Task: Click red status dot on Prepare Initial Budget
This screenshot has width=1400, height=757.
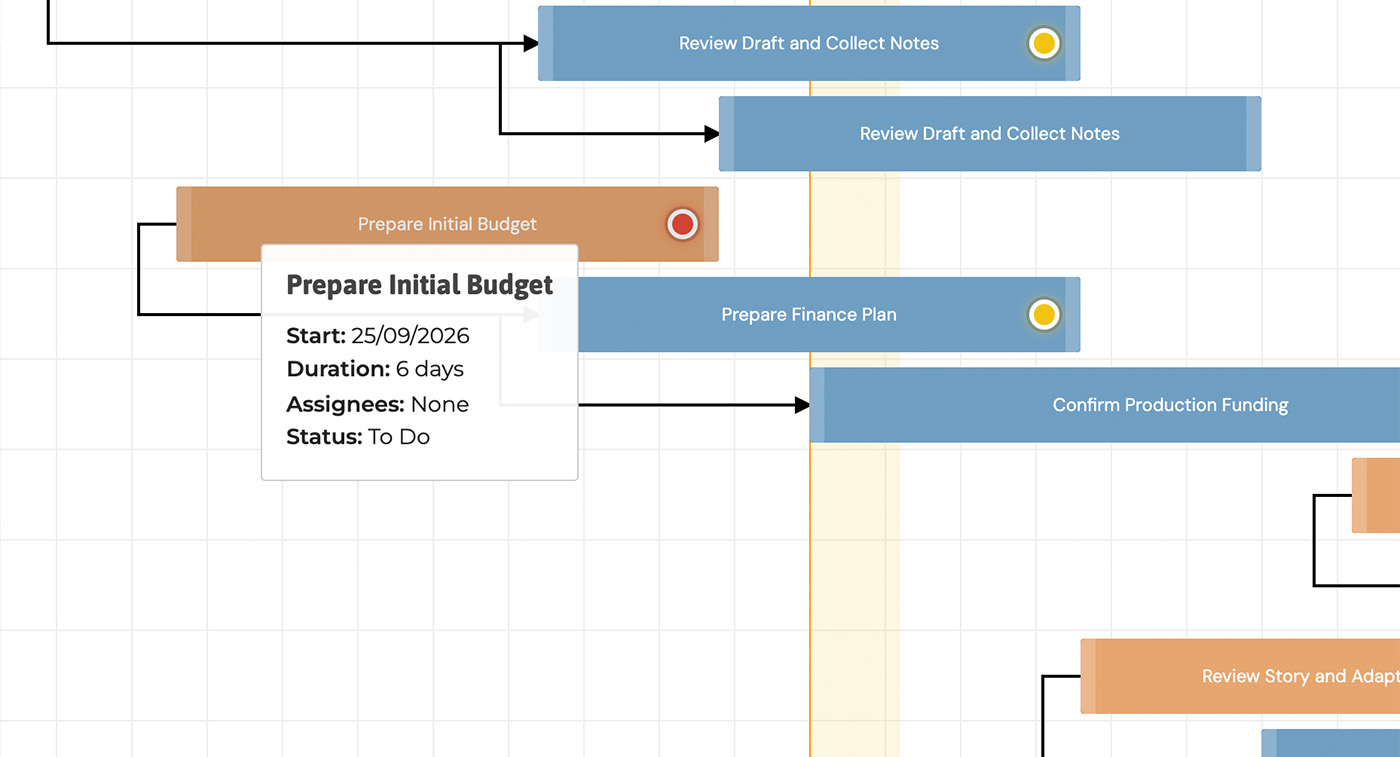Action: 682,224
